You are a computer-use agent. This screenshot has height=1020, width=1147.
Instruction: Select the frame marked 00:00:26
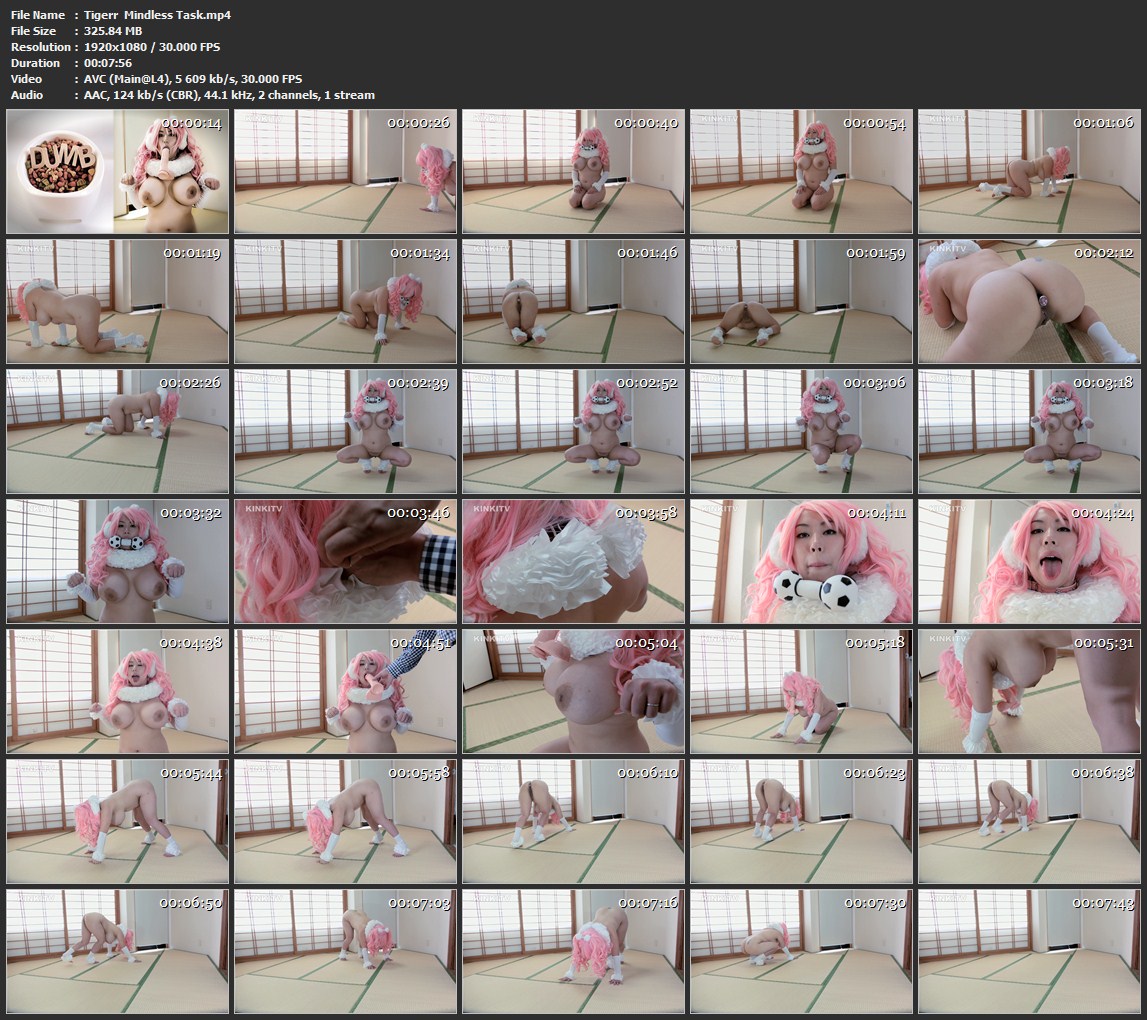tap(346, 172)
